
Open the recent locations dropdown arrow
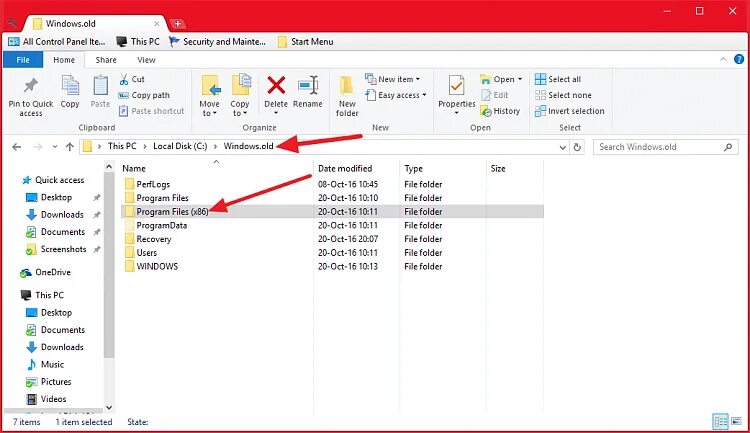point(55,147)
